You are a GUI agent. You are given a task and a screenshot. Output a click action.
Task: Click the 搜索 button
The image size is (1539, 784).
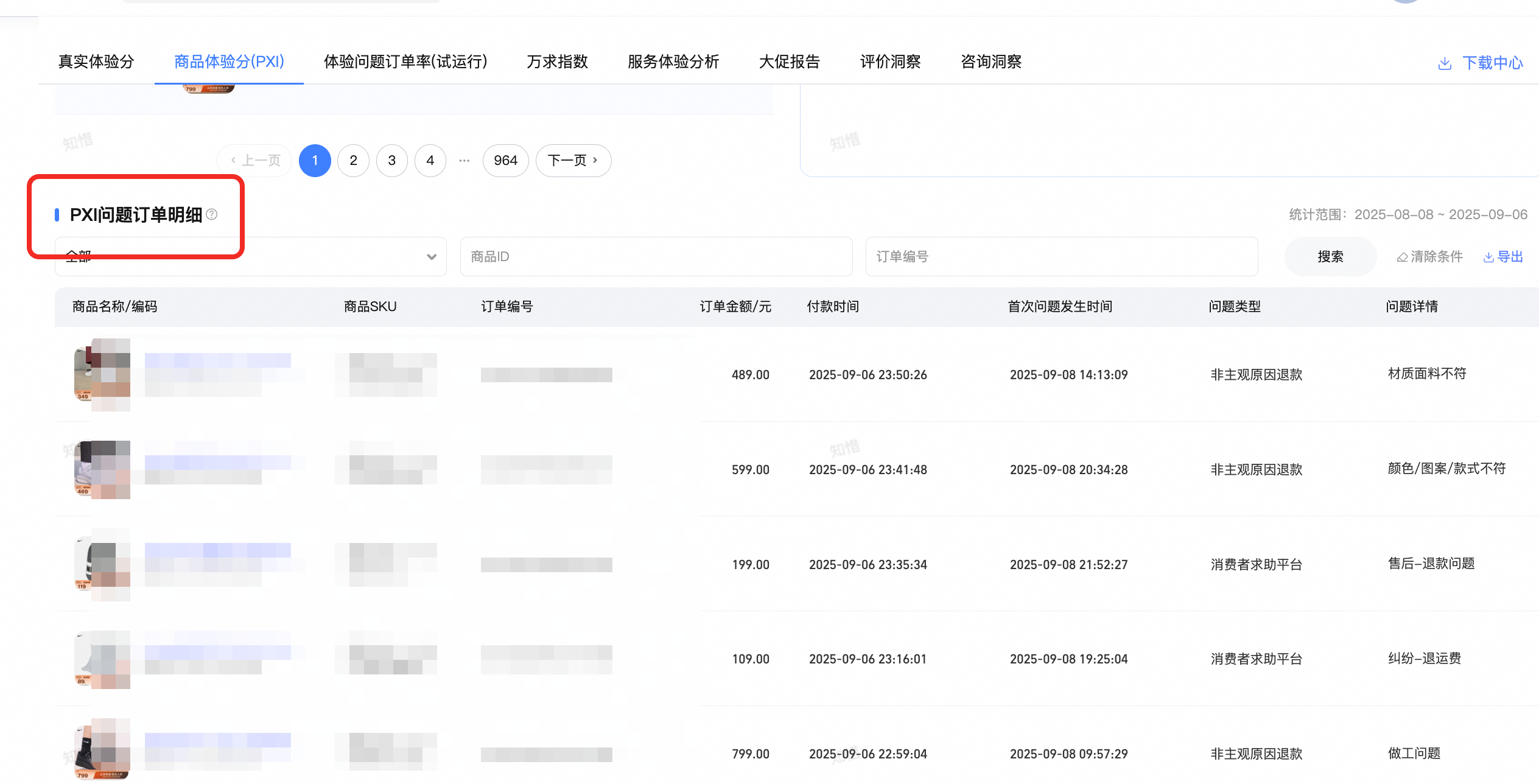point(1330,256)
